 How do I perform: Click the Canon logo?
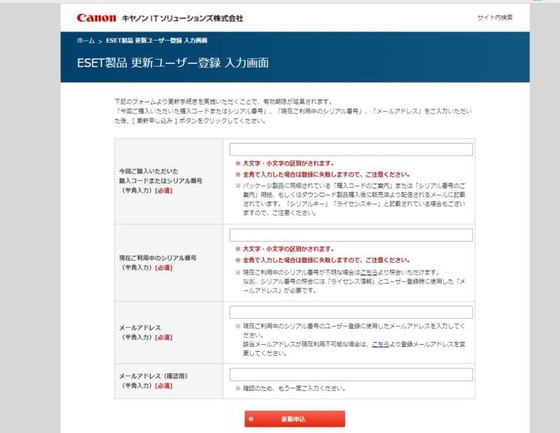96,18
